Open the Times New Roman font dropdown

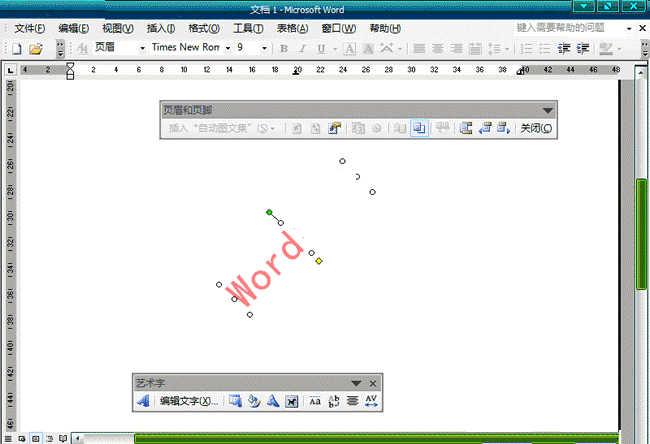[x=228, y=49]
